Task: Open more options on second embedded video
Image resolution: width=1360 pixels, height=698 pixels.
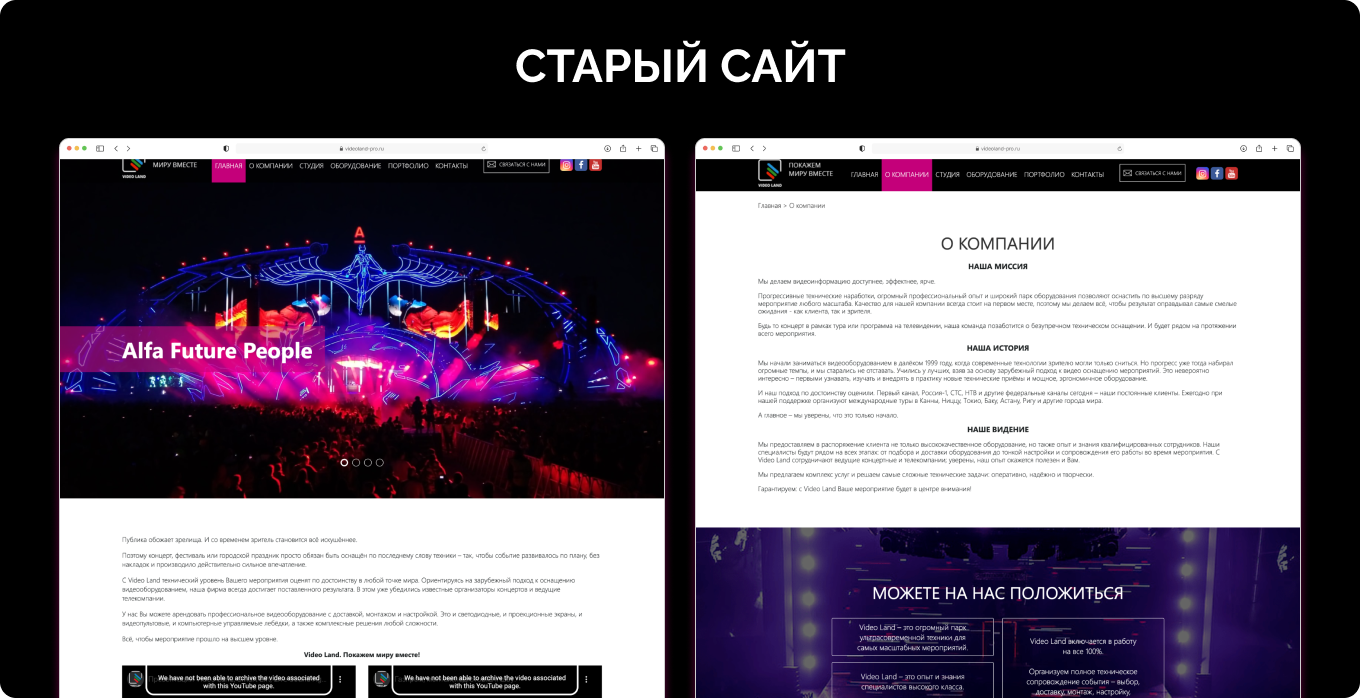Action: 585,679
